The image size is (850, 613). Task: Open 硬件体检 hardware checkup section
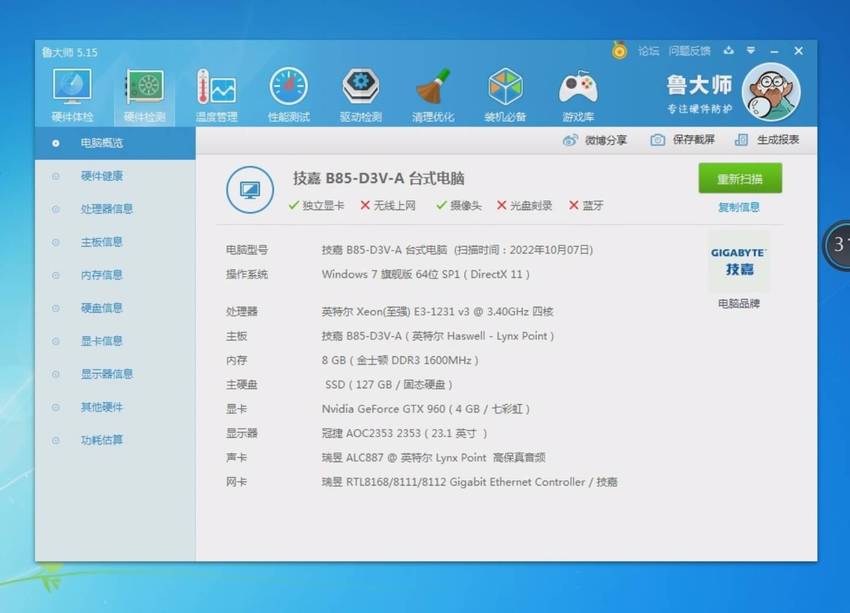click(72, 95)
